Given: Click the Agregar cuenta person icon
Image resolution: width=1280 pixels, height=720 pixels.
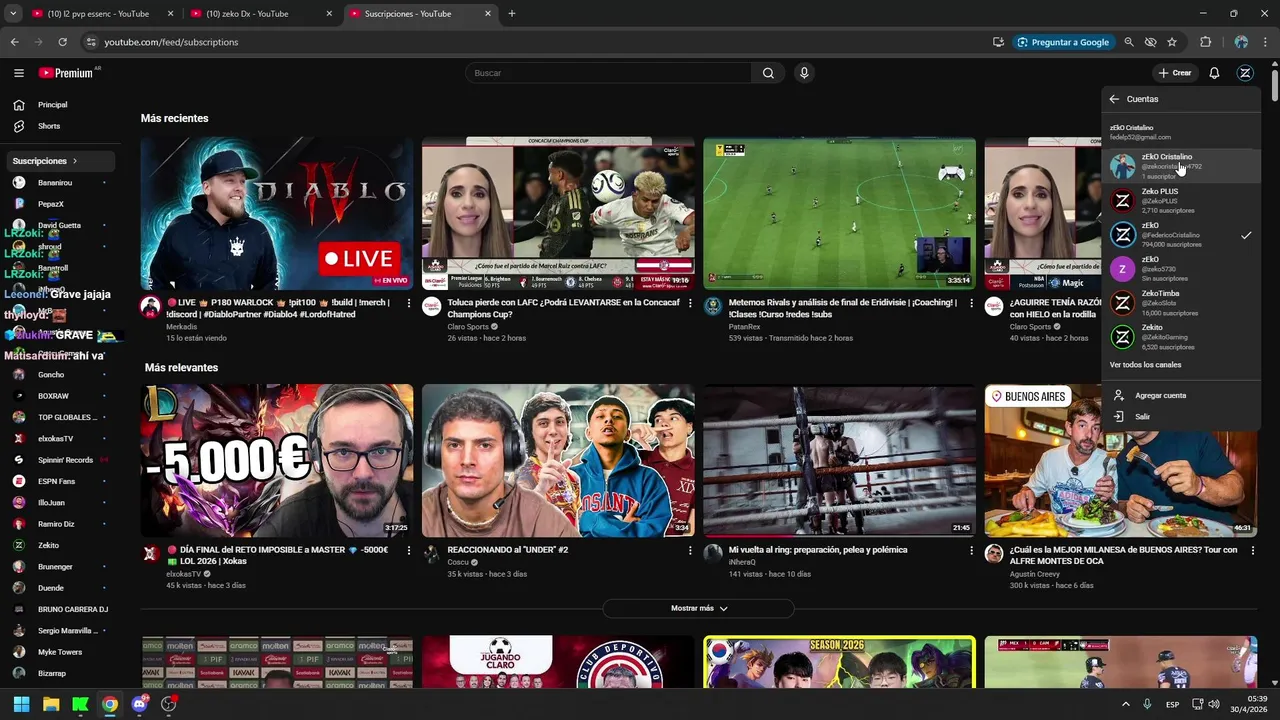Looking at the screenshot, I should [x=1119, y=395].
